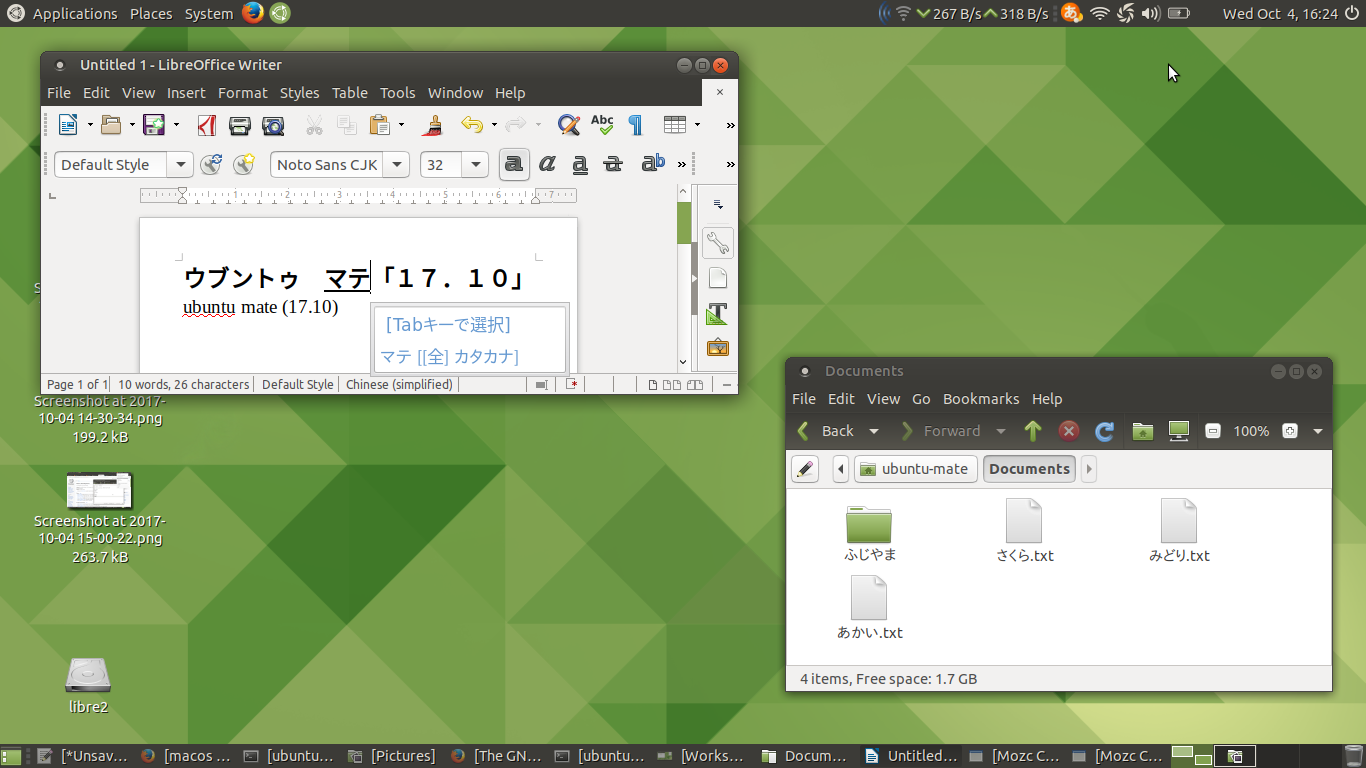Screen dimensions: 1366x768
Task: Launch Firefox from the top panel
Action: [x=252, y=13]
